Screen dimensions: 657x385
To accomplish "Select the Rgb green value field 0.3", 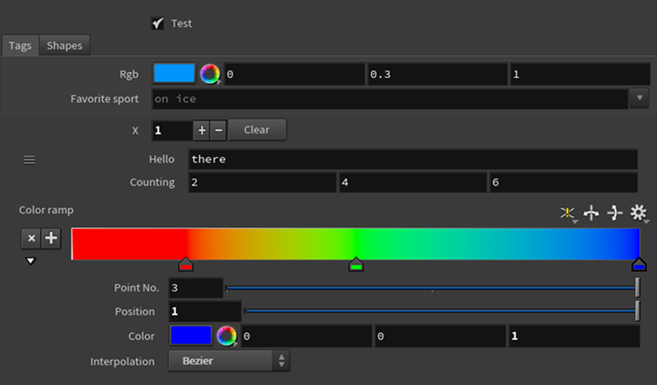I will click(437, 74).
